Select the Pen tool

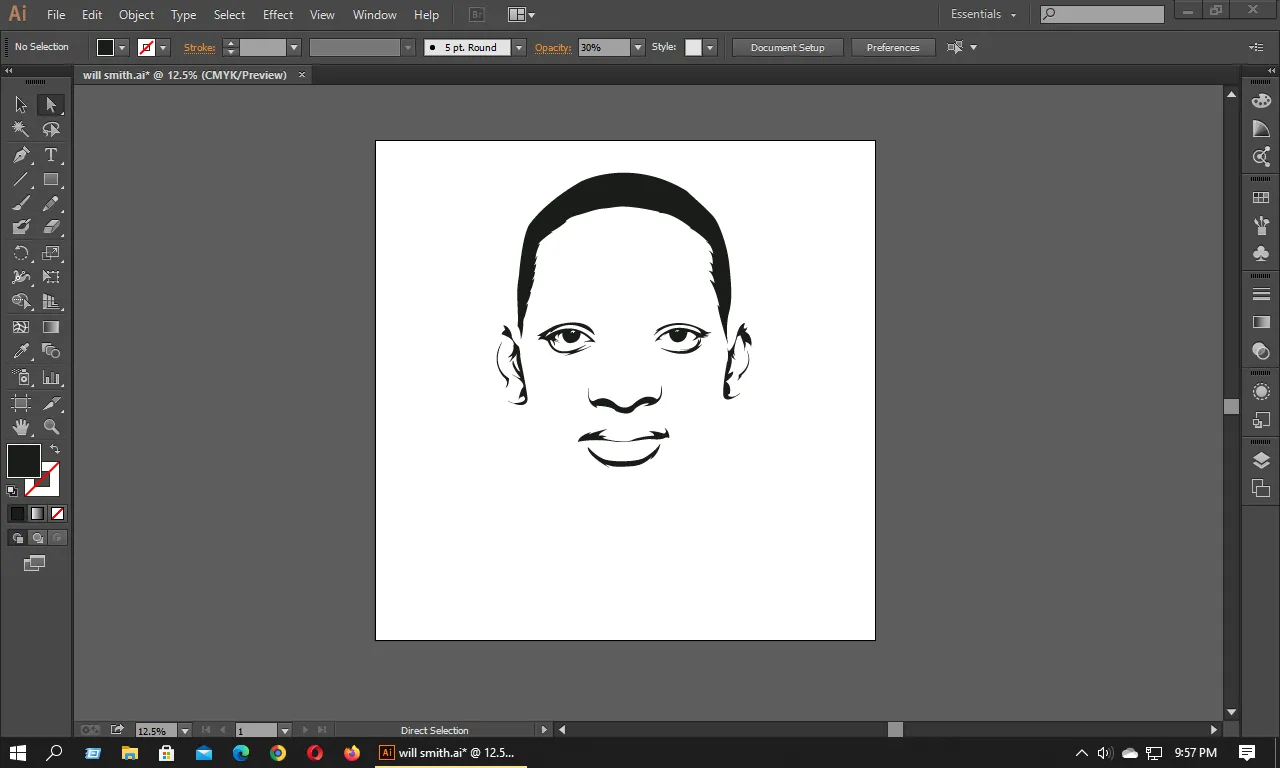pyautogui.click(x=21, y=155)
